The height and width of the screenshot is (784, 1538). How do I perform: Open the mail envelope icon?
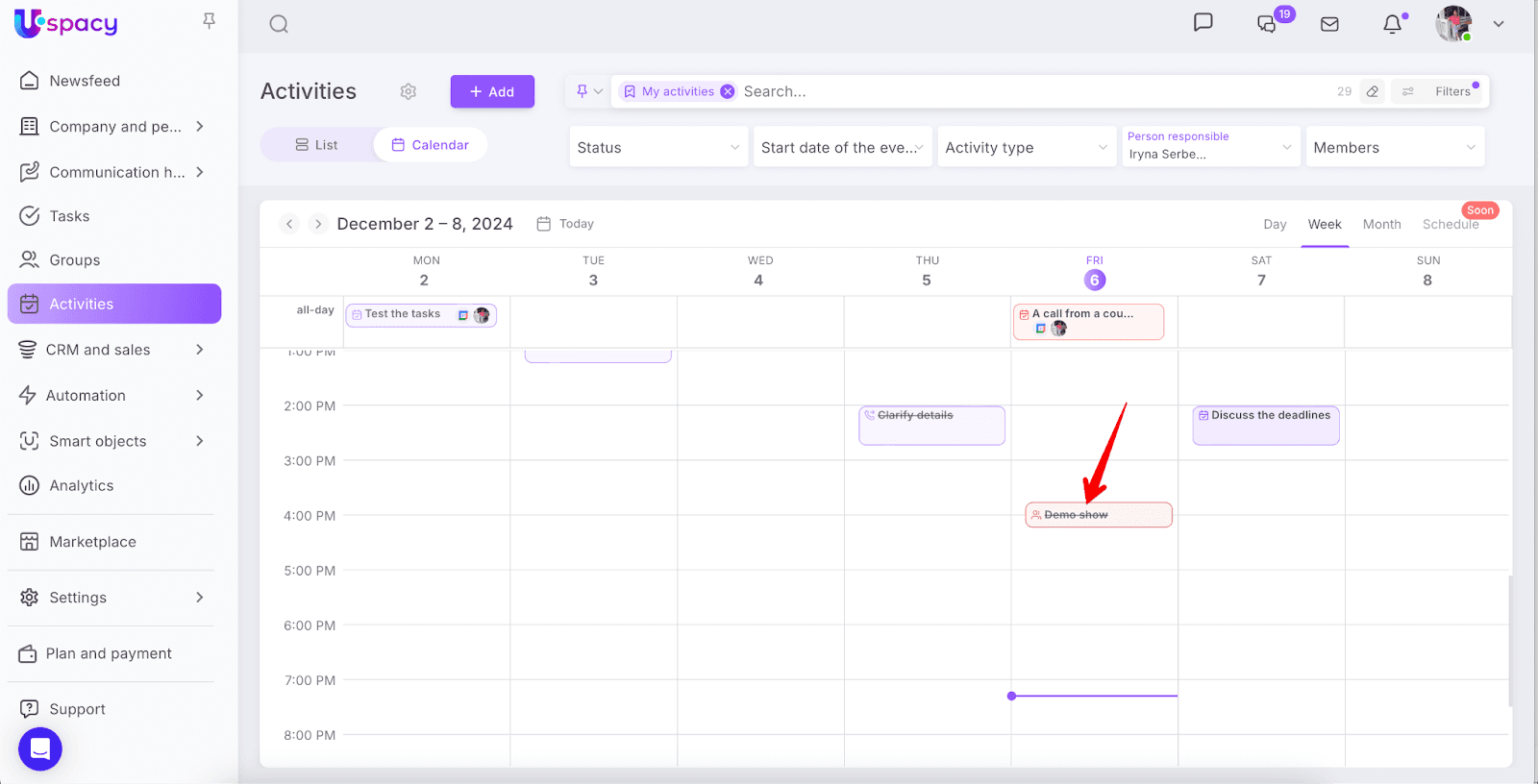click(1329, 24)
